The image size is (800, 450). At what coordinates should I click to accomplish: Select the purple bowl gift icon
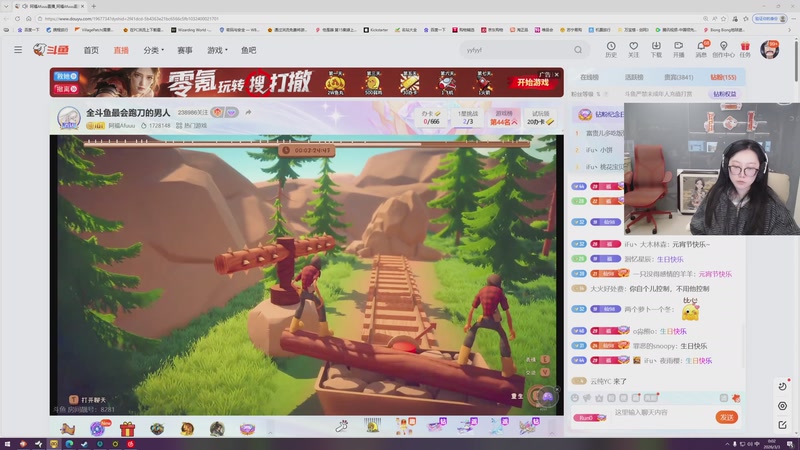pyautogui.click(x=247, y=429)
